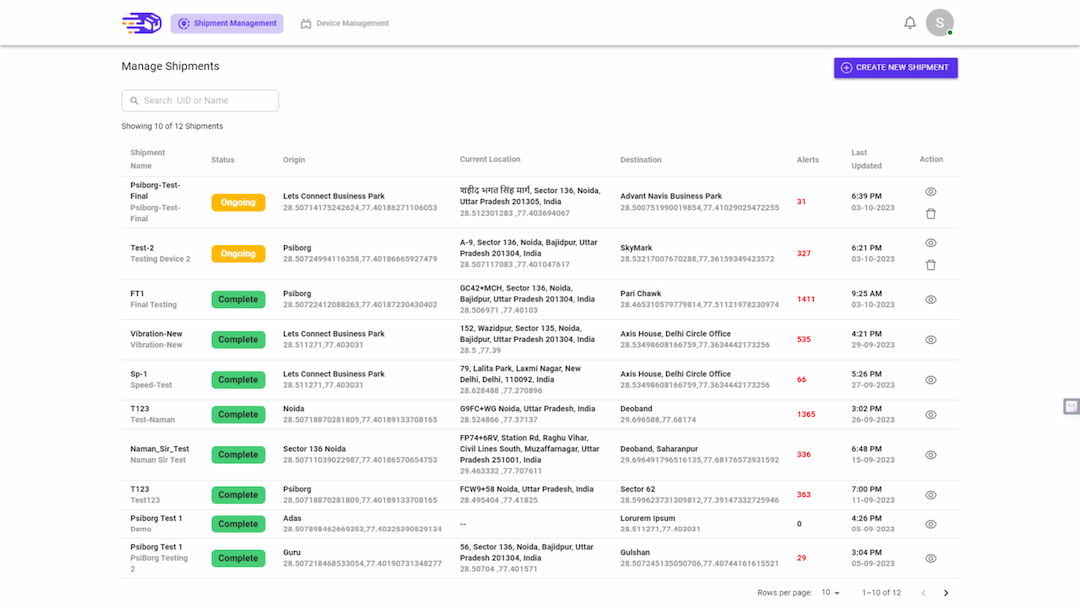Image resolution: width=1080 pixels, height=608 pixels.
Task: Open the notifications bell icon
Action: [910, 23]
